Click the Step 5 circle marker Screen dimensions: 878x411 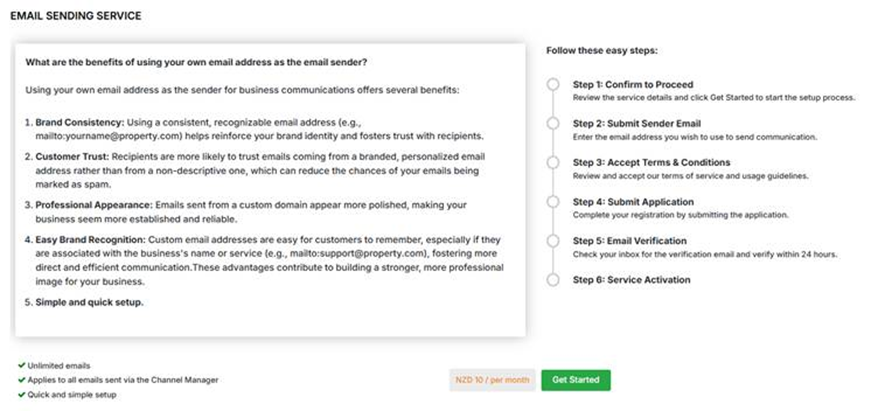pos(553,241)
